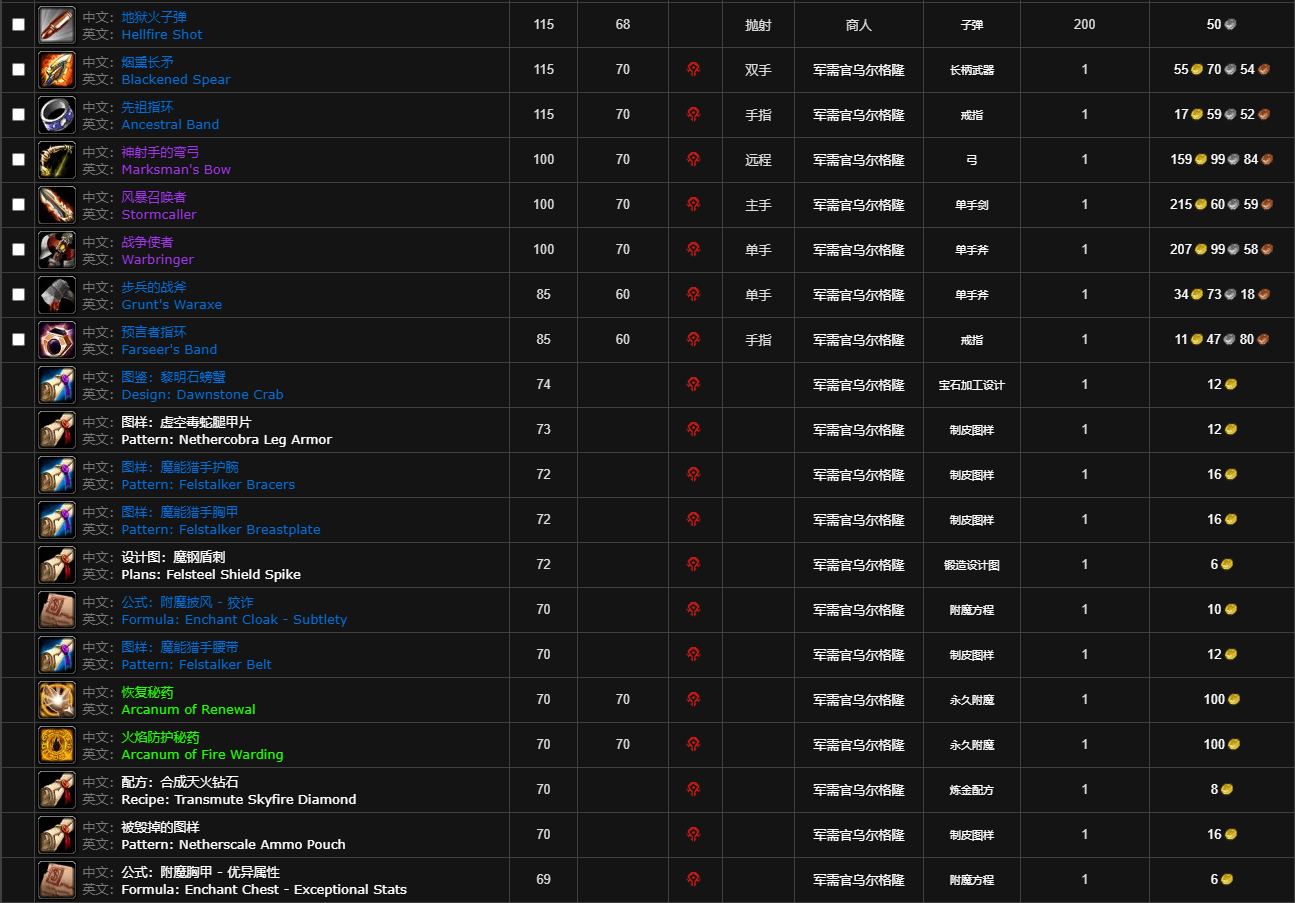Image resolution: width=1295 pixels, height=903 pixels.
Task: Click the 长柄武器 type cell for Blackened Spear
Action: pos(972,70)
